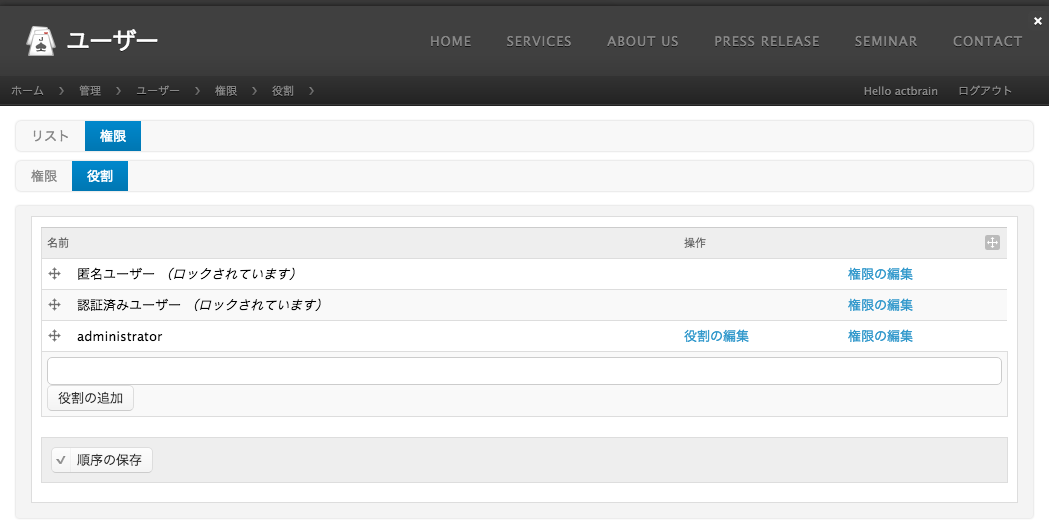Switch to the 権限 secondary tab
Screen dimensions: 1049x527
44,176
